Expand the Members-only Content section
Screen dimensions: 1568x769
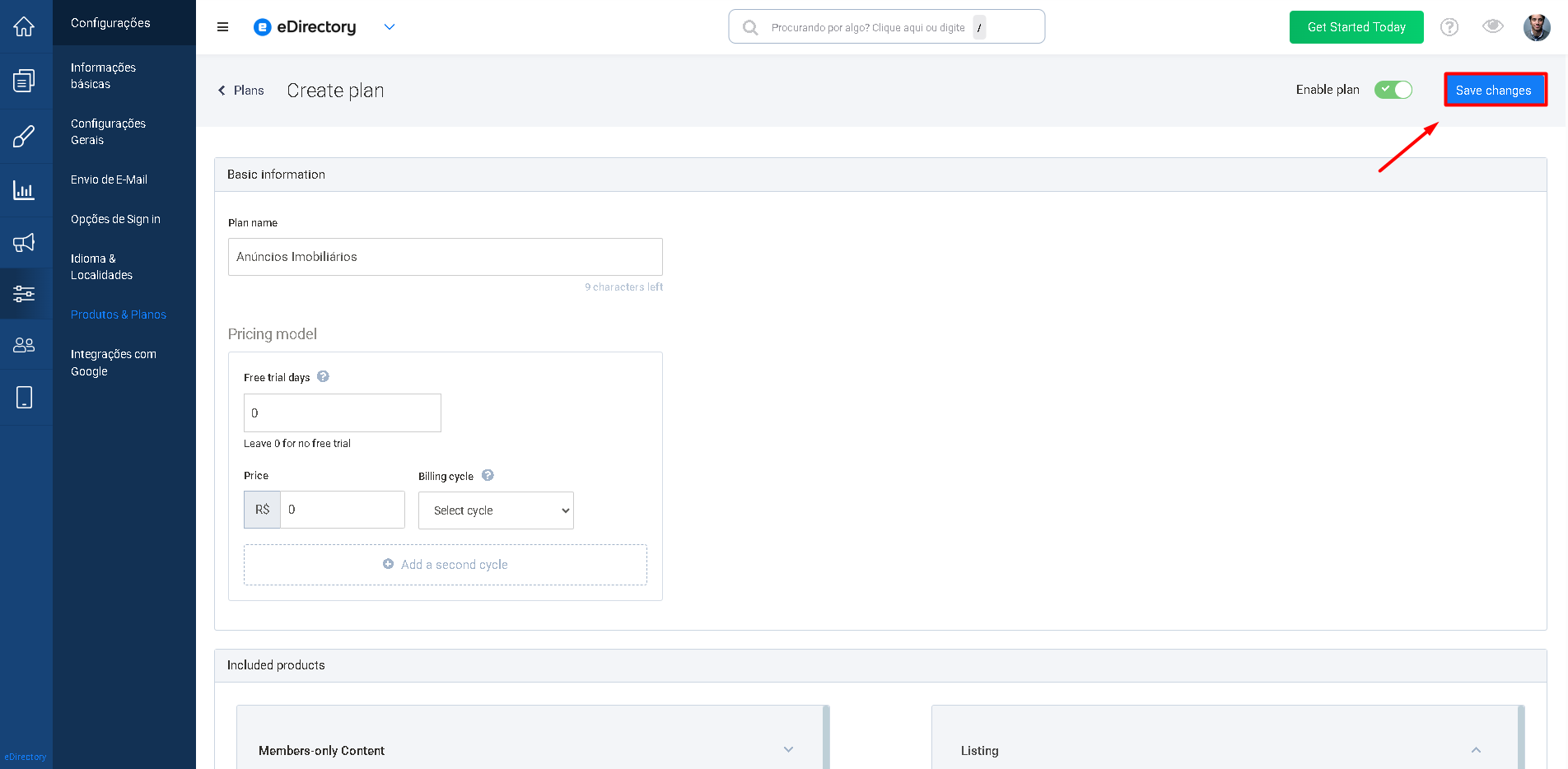tap(788, 750)
